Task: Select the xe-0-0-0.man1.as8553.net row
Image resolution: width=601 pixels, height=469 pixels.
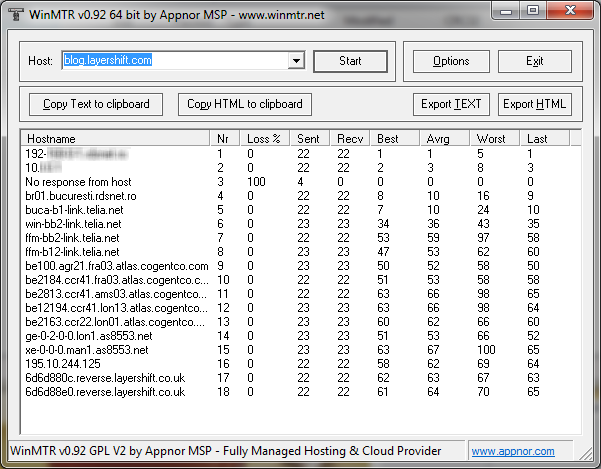Action: click(301, 350)
